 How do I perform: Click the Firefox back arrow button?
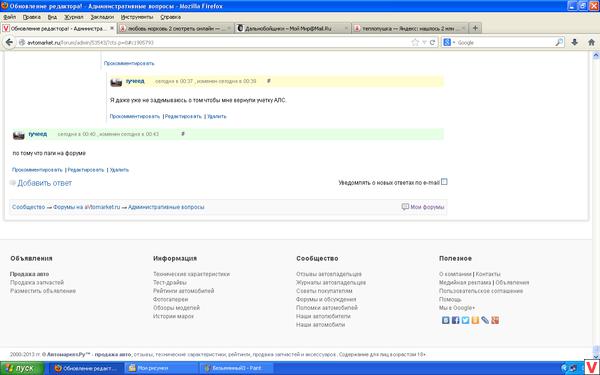(9, 42)
